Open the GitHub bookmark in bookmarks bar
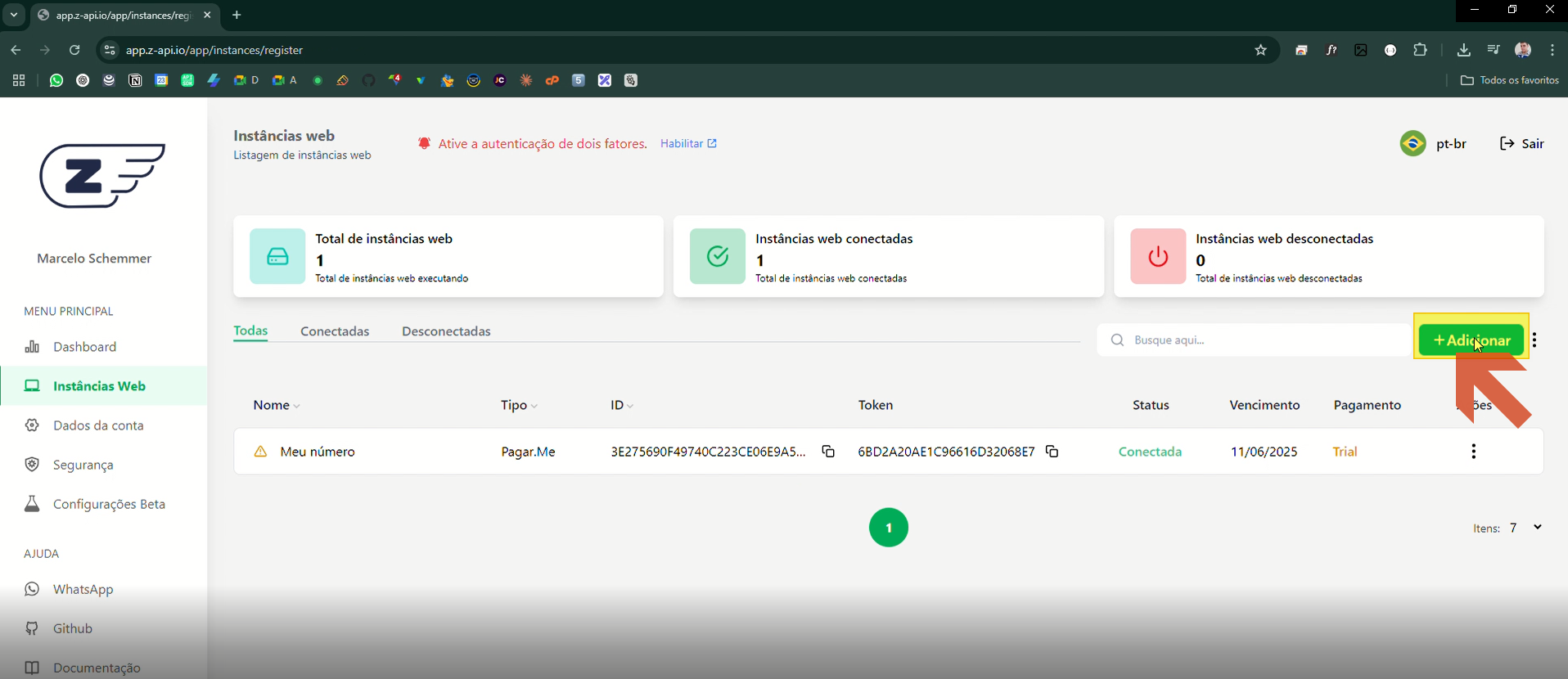Image resolution: width=1568 pixels, height=679 pixels. 368,80
